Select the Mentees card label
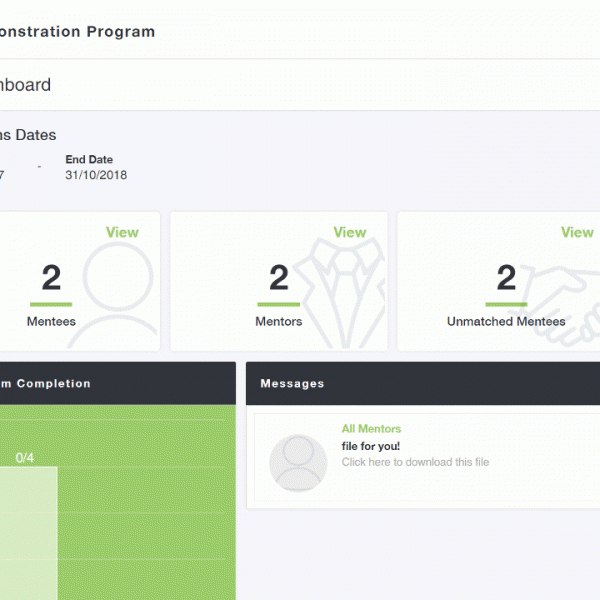This screenshot has width=600, height=600. 51,321
